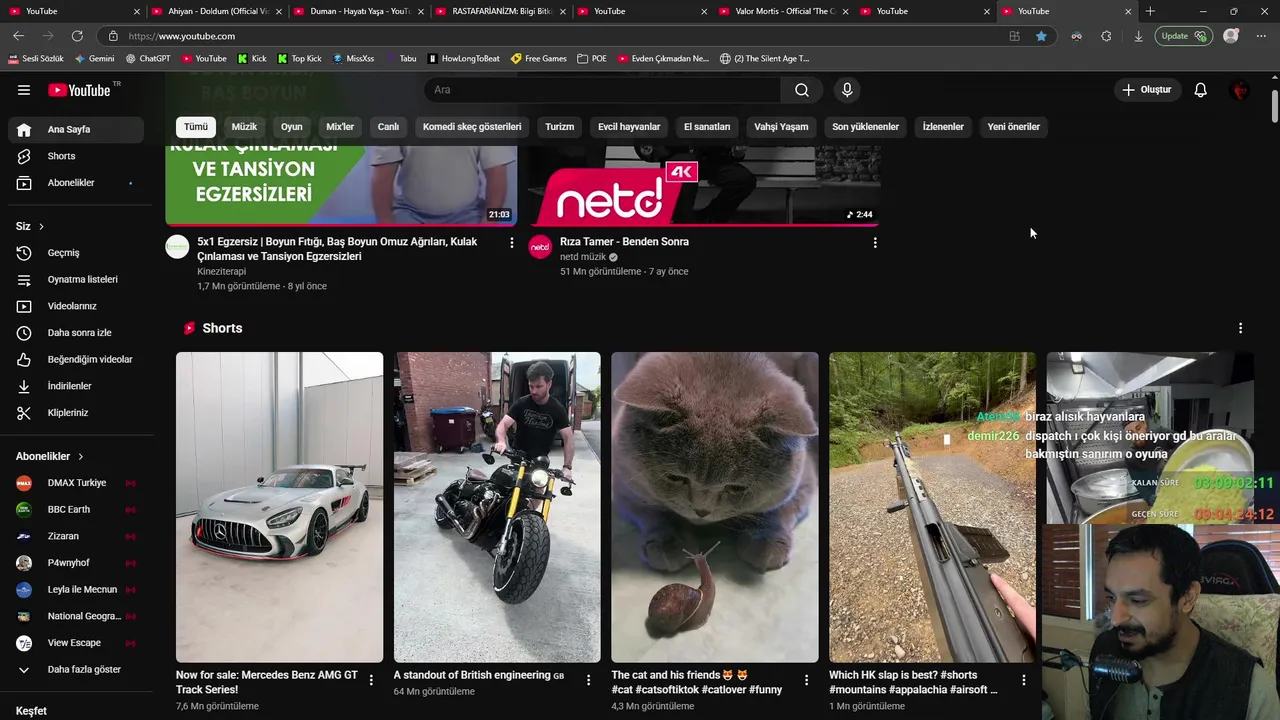Viewport: 1280px width, 720px height.
Task: Select the Turizm filter chip
Action: (x=560, y=127)
